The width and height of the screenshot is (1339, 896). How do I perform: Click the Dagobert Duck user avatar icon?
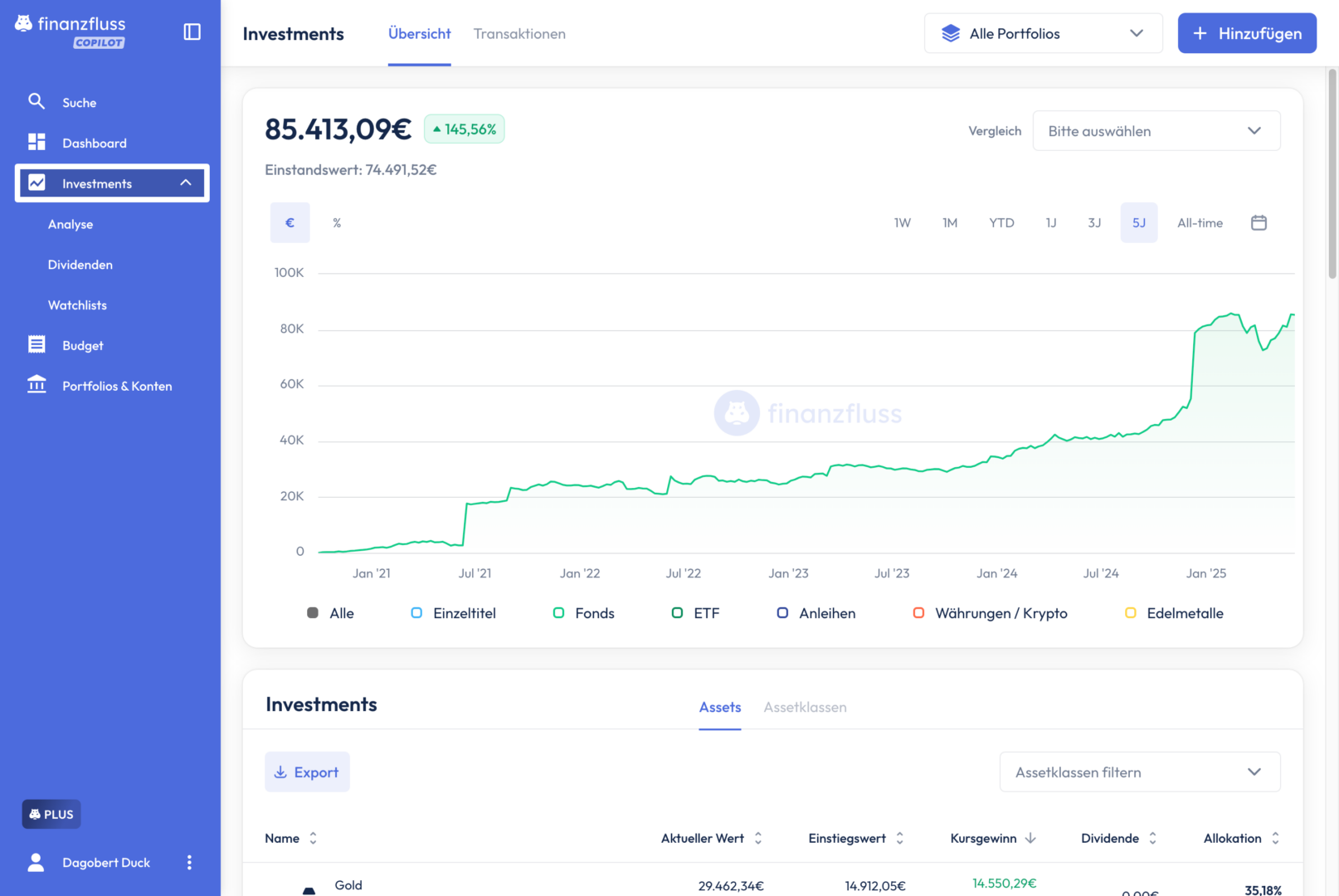(36, 862)
